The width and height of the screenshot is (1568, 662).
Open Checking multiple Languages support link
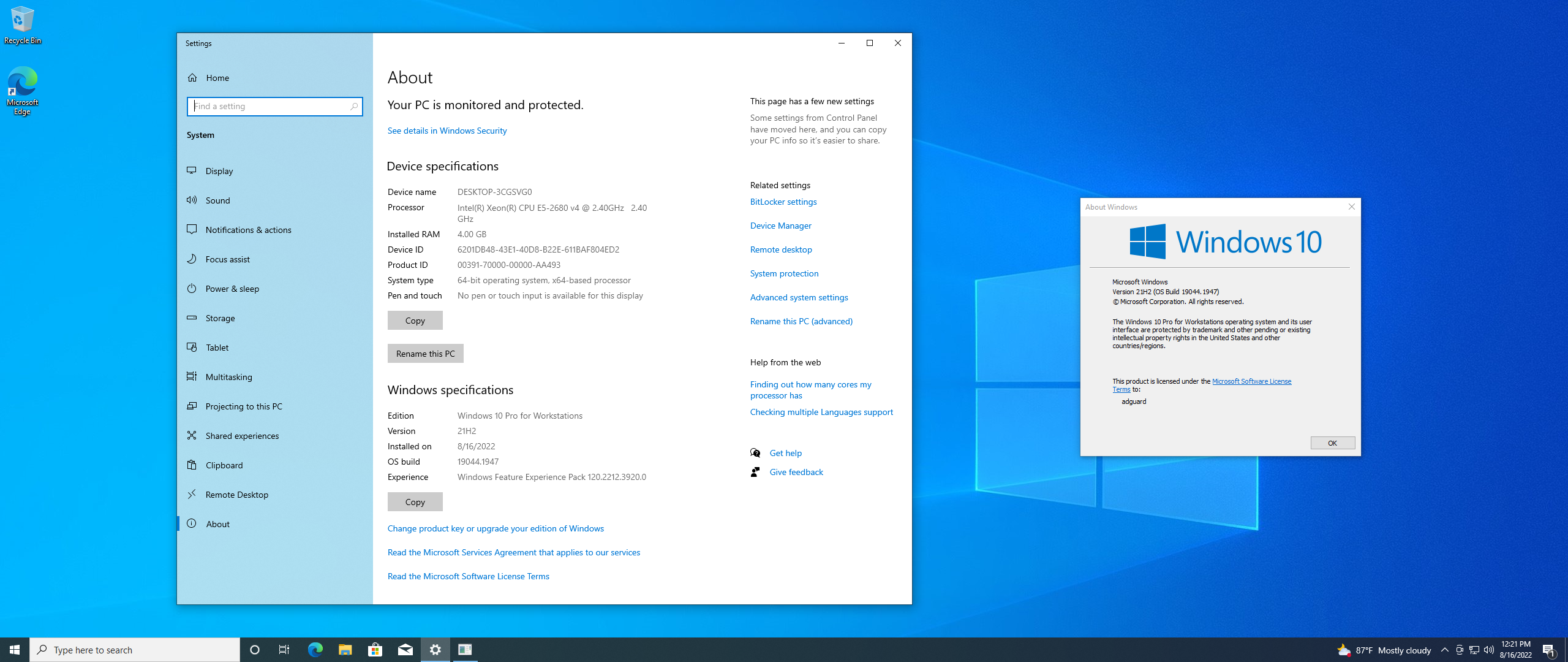point(821,412)
